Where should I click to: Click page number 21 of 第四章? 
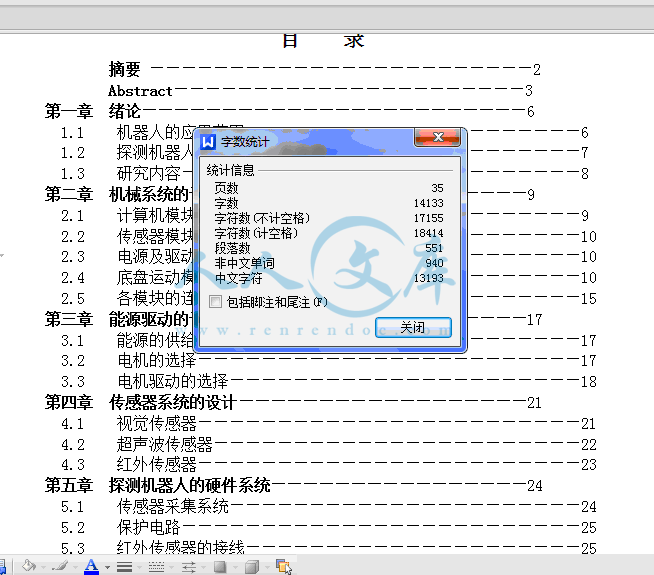pos(534,403)
